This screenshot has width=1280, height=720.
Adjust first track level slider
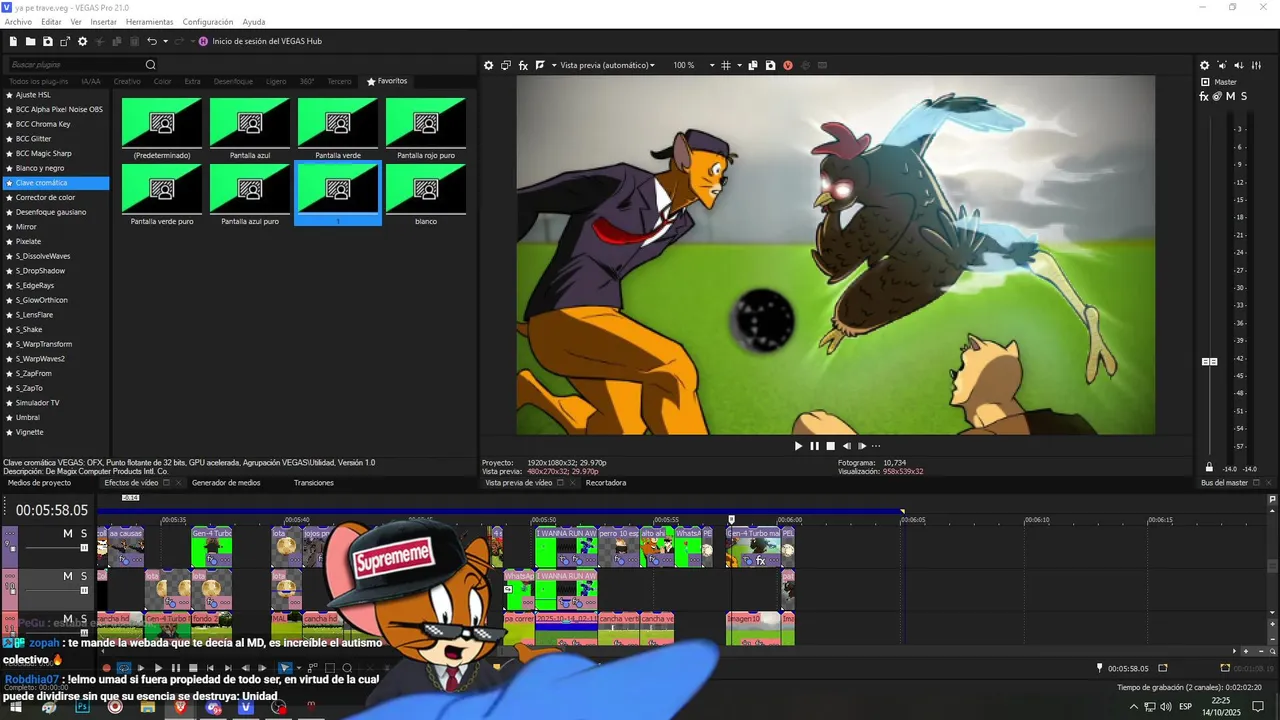tap(84, 548)
